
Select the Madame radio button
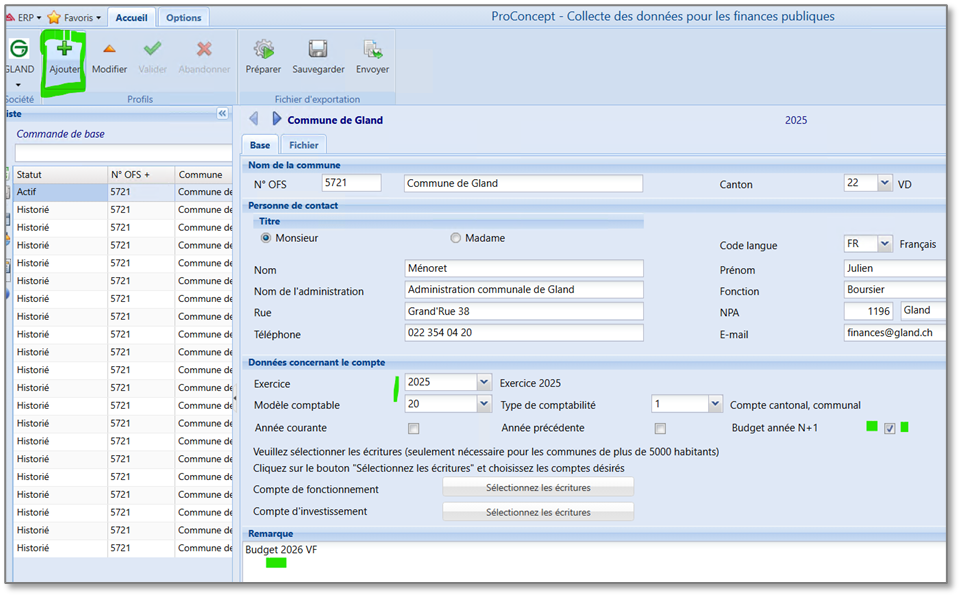456,239
